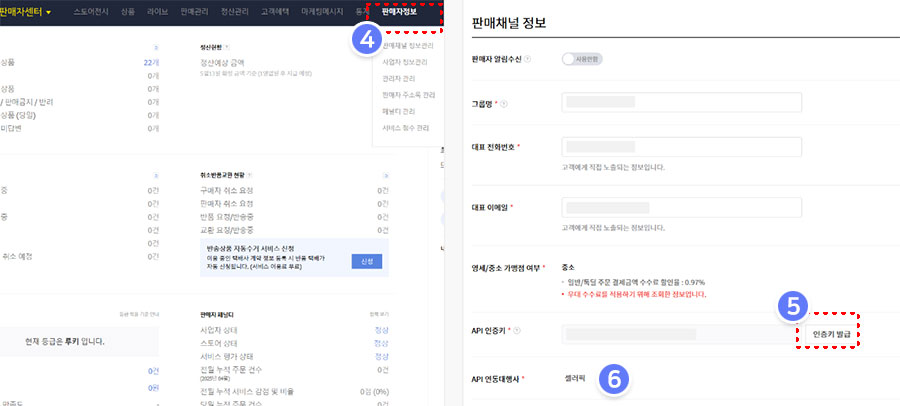Click the 0건 count beside 교환 요청/반송중
900x406 pixels.
[x=383, y=230]
